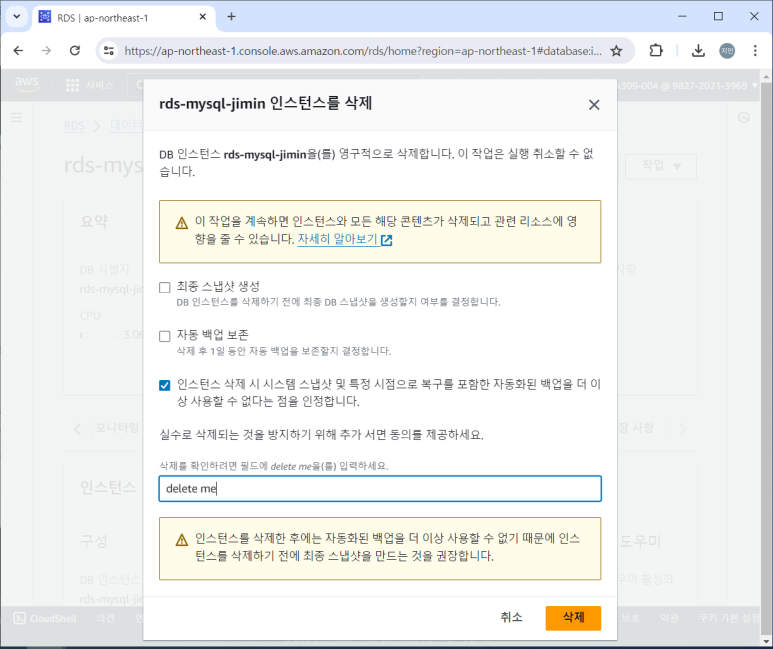773x649 pixels.
Task: Open a new browser tab
Action: tap(231, 17)
